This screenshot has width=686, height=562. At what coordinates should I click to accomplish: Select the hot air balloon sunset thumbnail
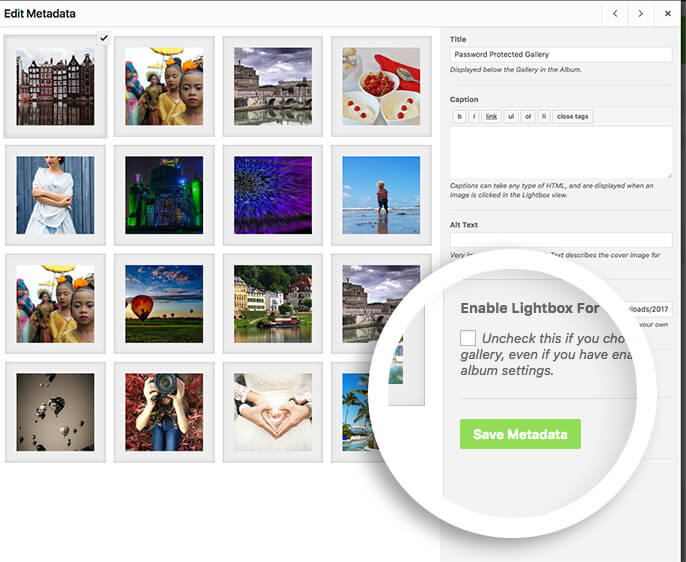pyautogui.click(x=164, y=304)
